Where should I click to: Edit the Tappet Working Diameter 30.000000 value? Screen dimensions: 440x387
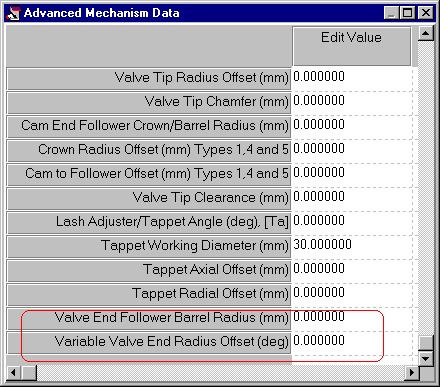pyautogui.click(x=352, y=247)
